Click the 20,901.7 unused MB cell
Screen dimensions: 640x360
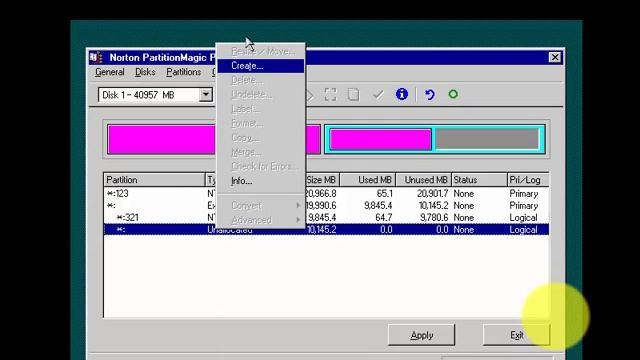pos(432,193)
